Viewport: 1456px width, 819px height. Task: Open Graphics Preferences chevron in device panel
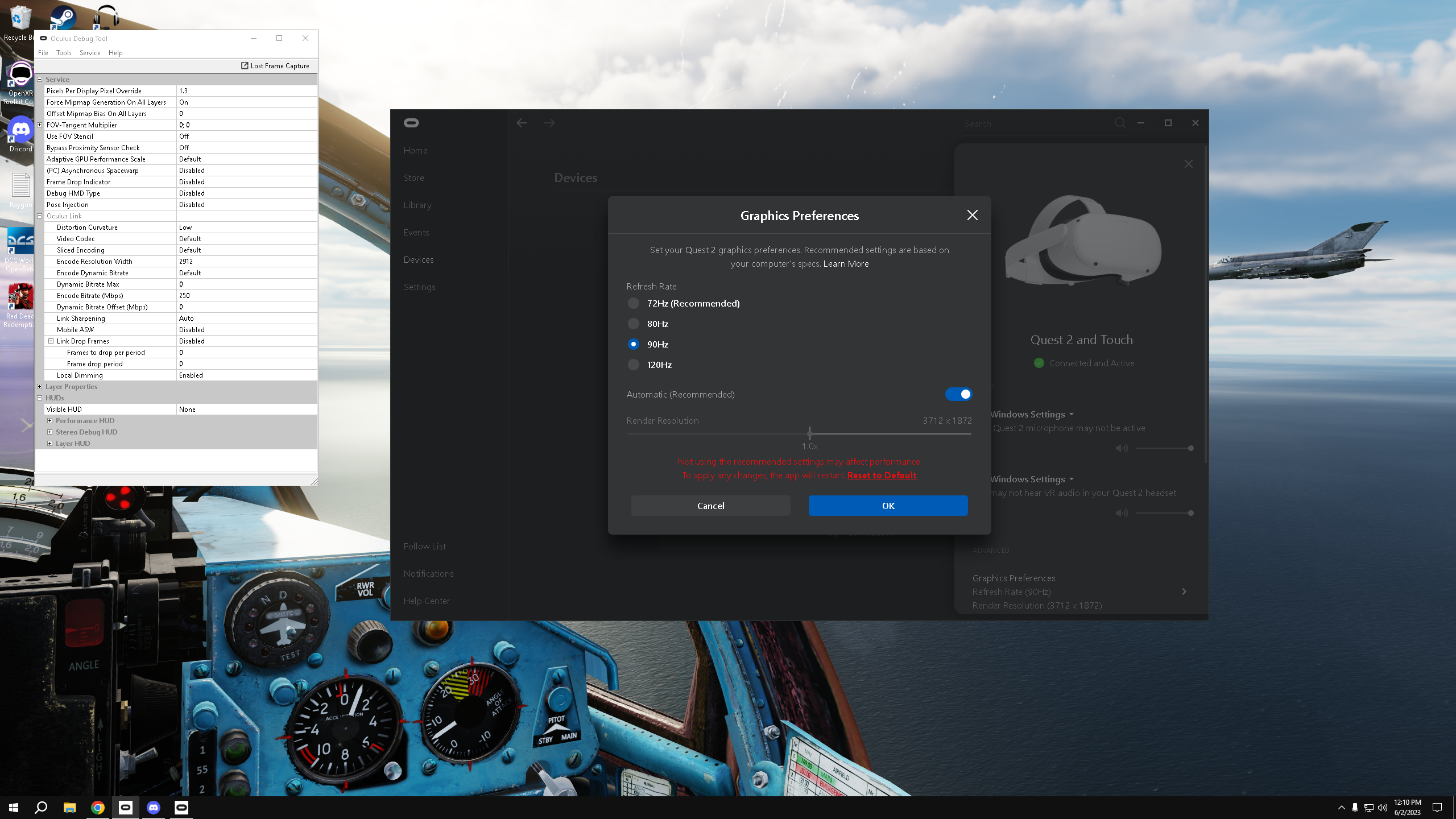tap(1184, 591)
